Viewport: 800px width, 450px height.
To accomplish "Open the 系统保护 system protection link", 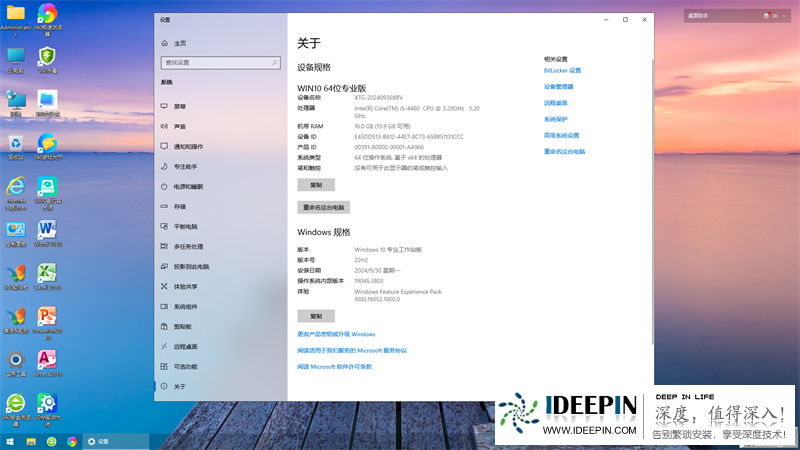I will (x=556, y=119).
